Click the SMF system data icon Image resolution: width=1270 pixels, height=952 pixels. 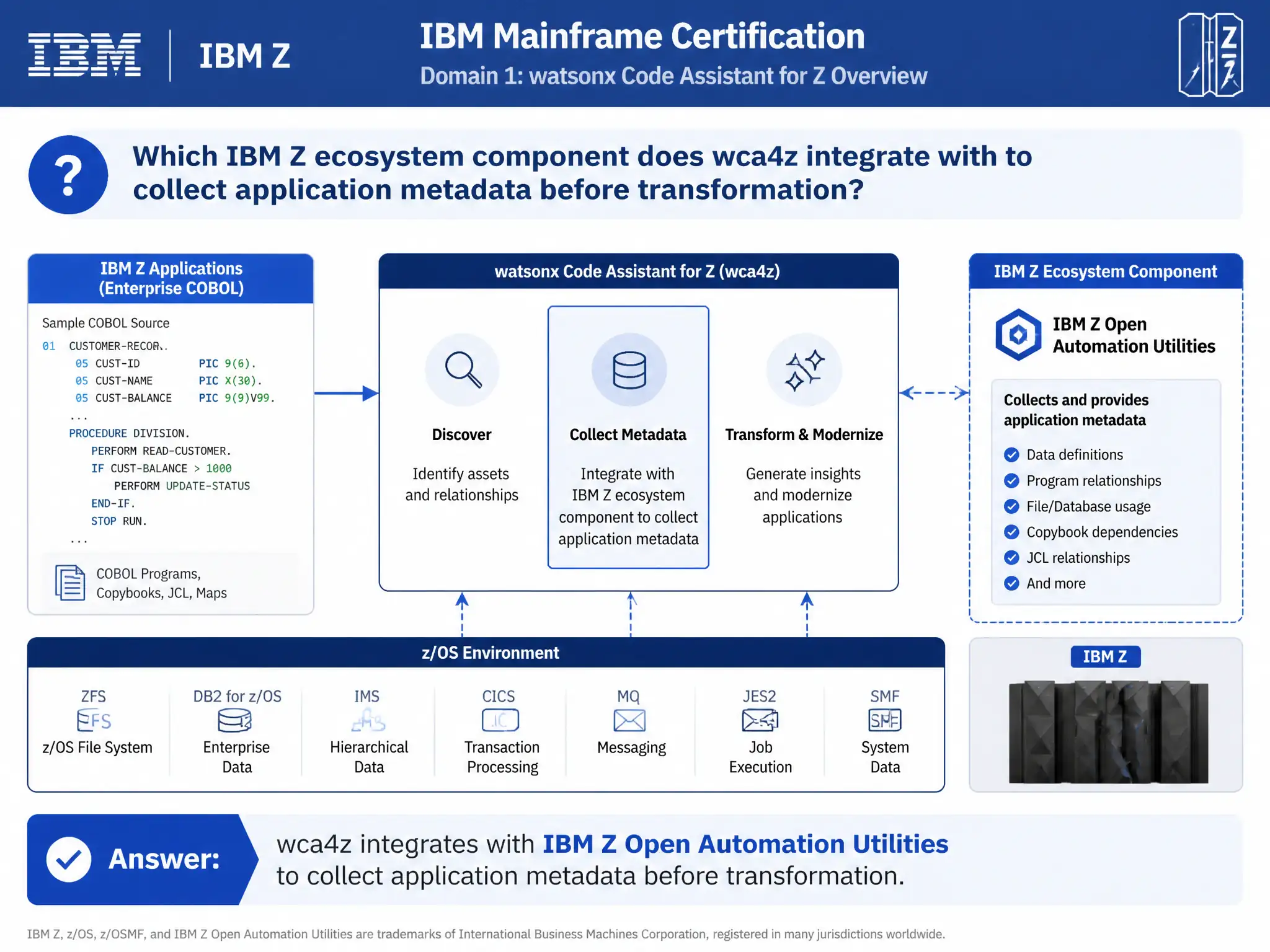click(x=885, y=720)
